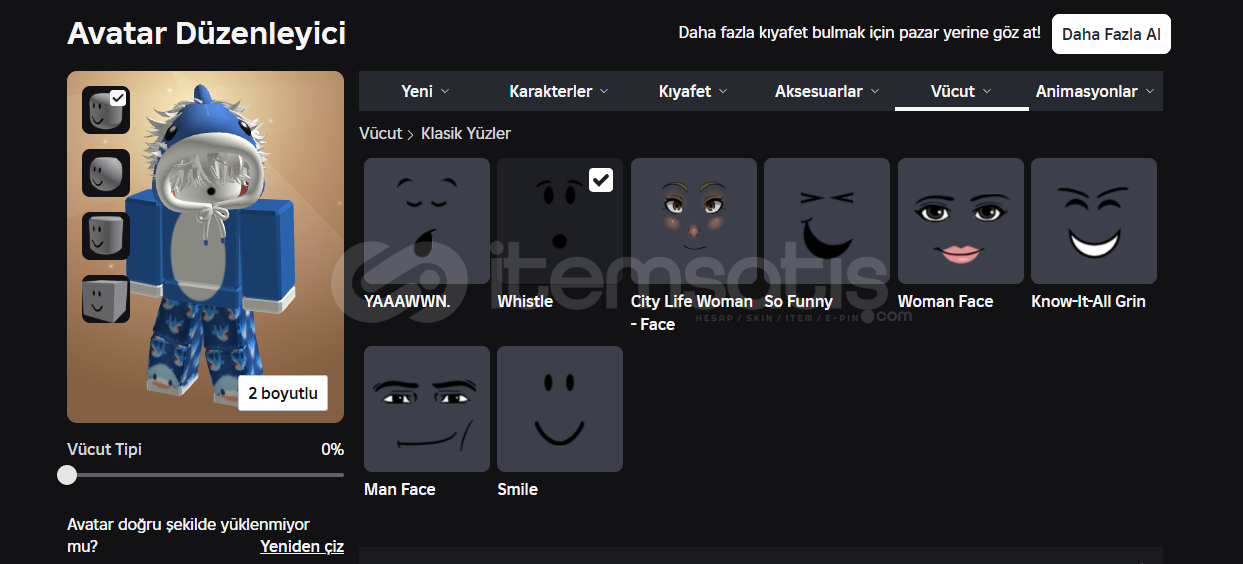Screen dimensions: 1243x564
Task: Select the Whistle face thumbnail
Action: click(560, 221)
